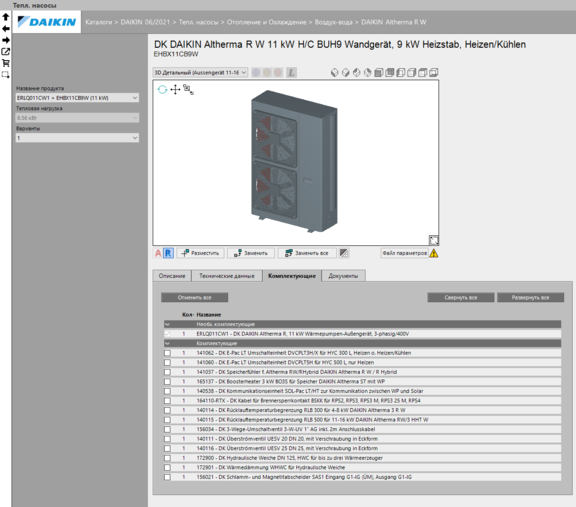Click the Файл параметров button
The image size is (576, 507).
tap(405, 253)
